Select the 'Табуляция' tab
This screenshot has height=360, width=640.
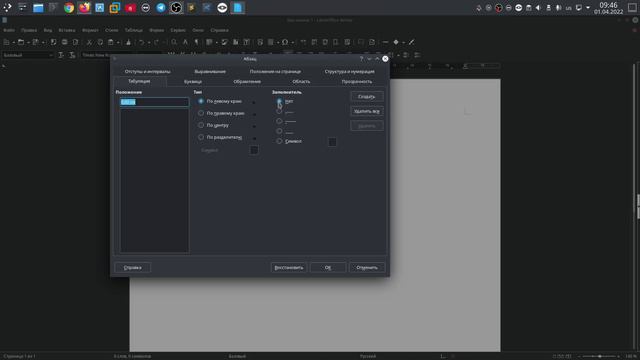139,81
